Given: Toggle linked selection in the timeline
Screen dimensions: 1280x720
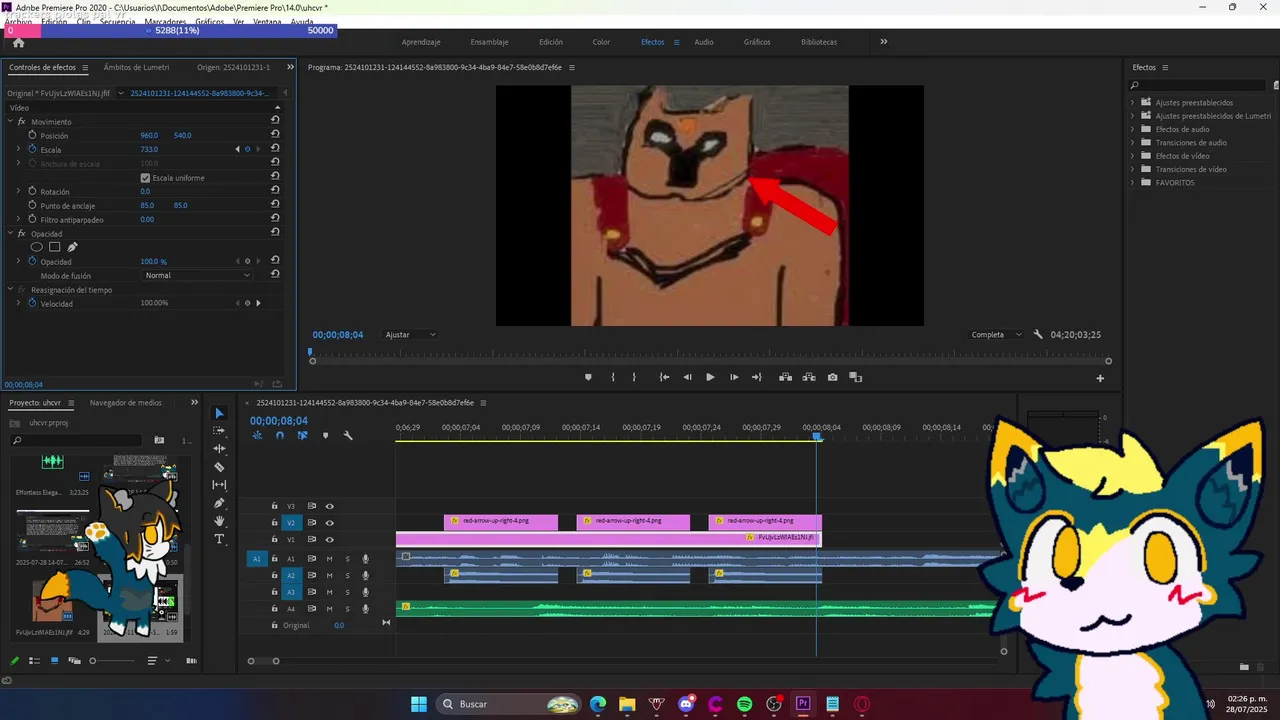Looking at the screenshot, I should pyautogui.click(x=302, y=435).
